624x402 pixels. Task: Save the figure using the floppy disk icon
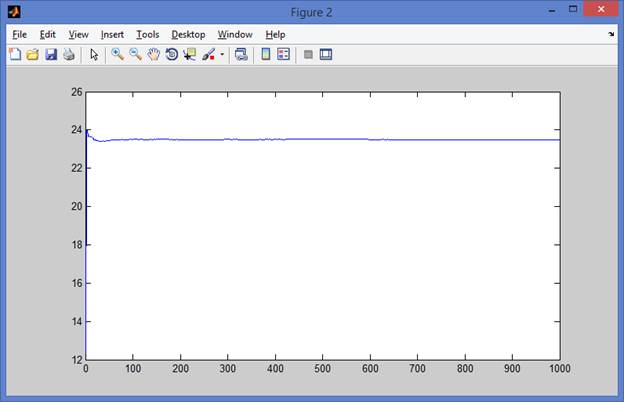(x=51, y=54)
